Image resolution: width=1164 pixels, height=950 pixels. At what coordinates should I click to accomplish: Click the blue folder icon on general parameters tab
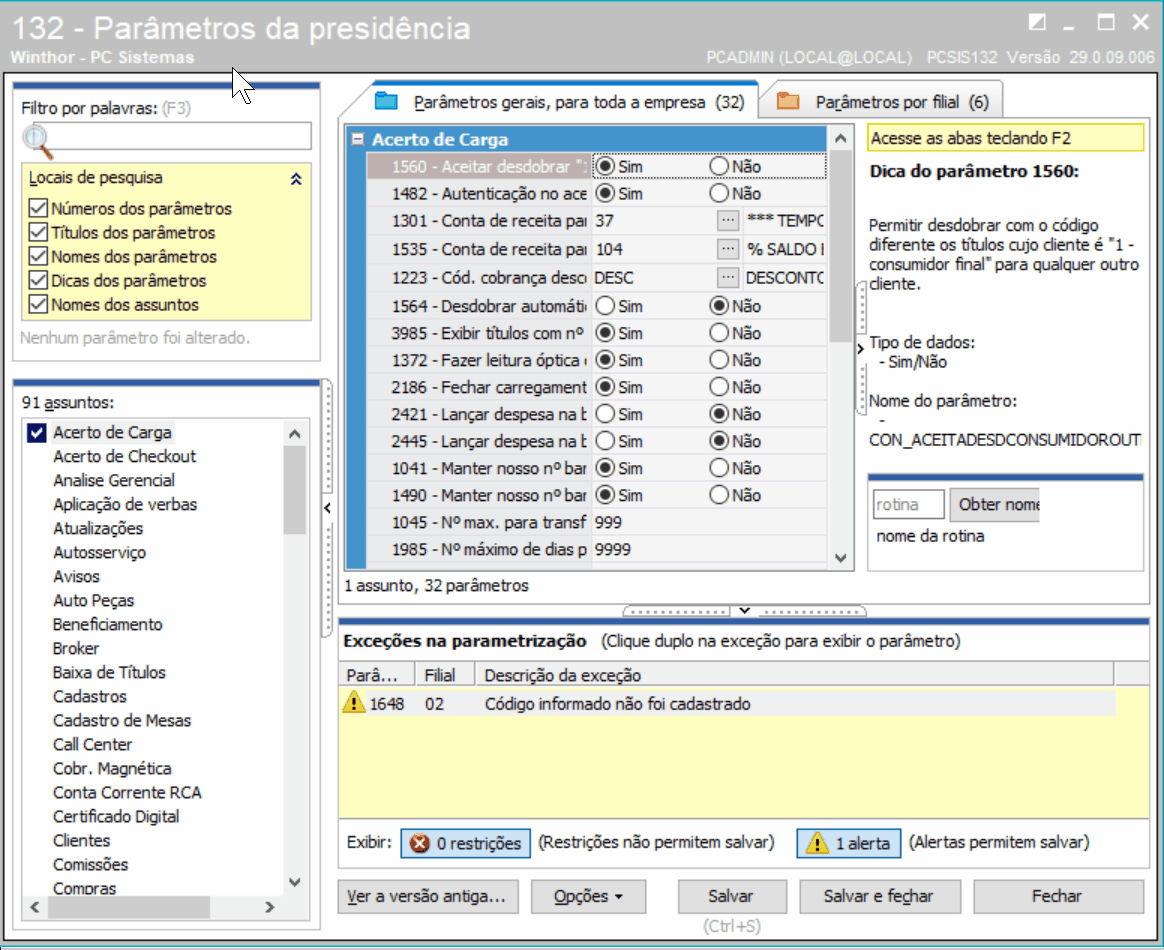pos(387,101)
